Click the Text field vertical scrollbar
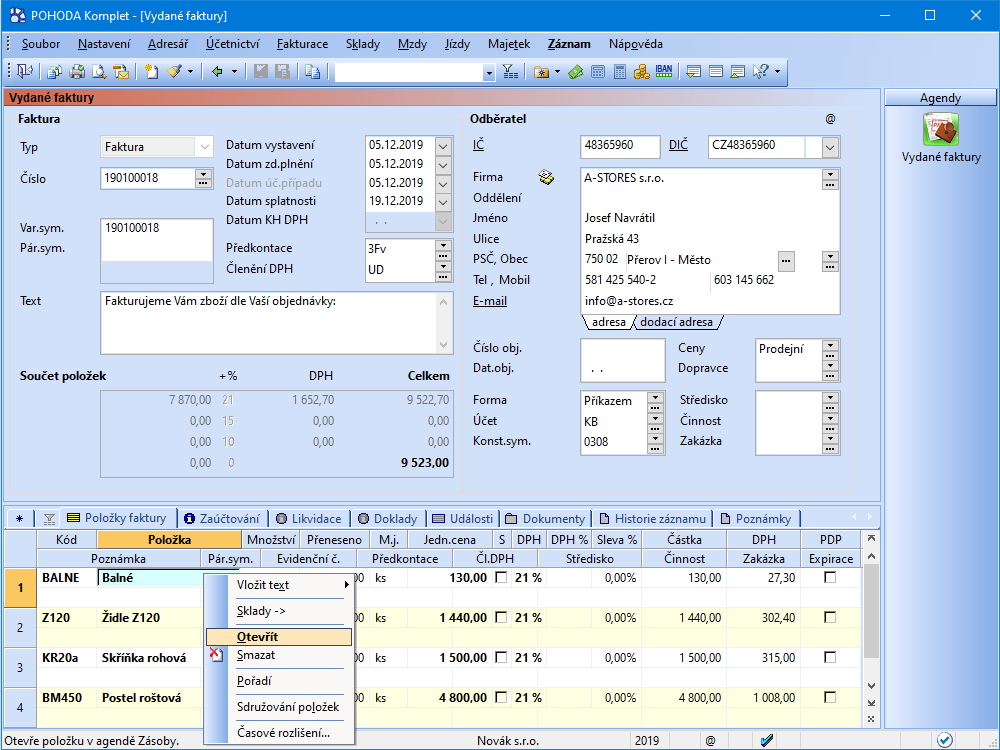Image resolution: width=1000 pixels, height=750 pixels. tap(444, 323)
